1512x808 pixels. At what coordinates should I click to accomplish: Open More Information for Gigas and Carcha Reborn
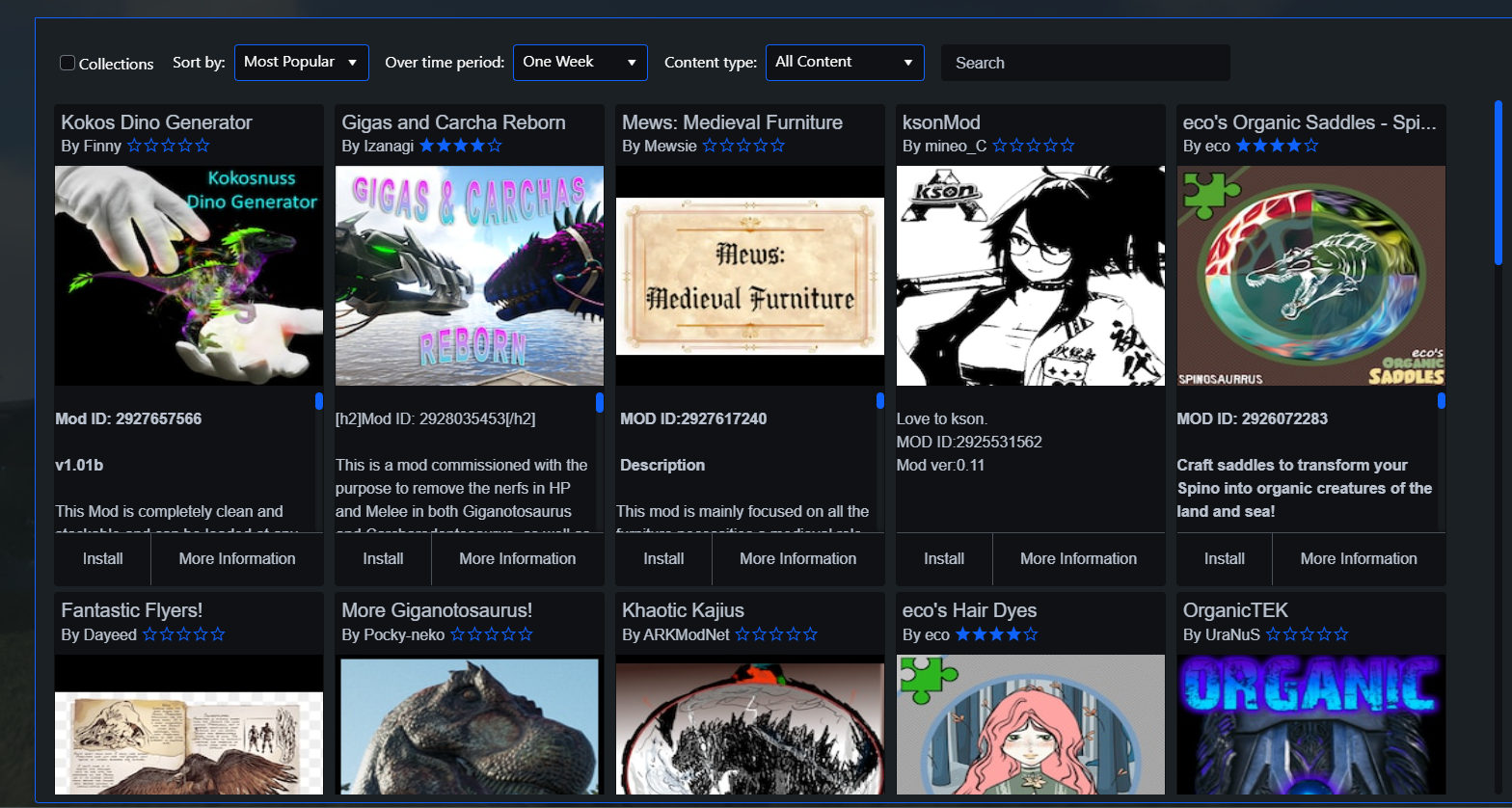[x=518, y=559]
